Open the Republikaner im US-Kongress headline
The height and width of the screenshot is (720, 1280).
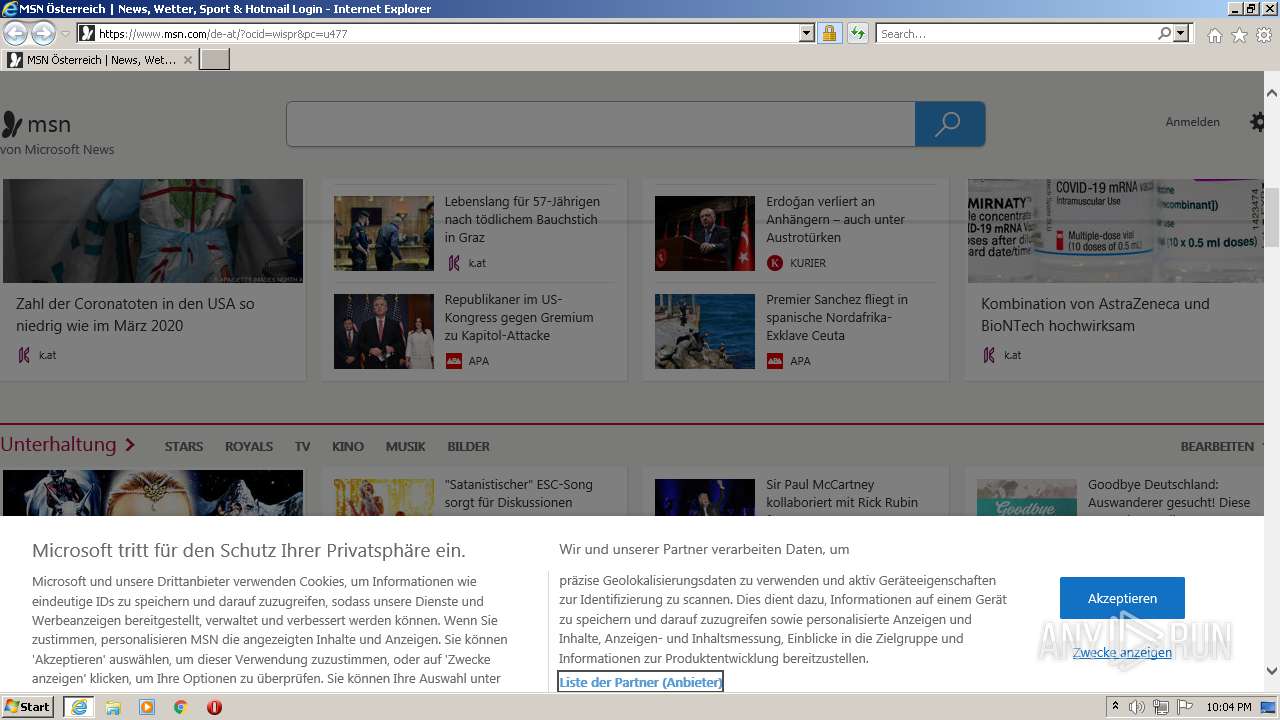(519, 317)
